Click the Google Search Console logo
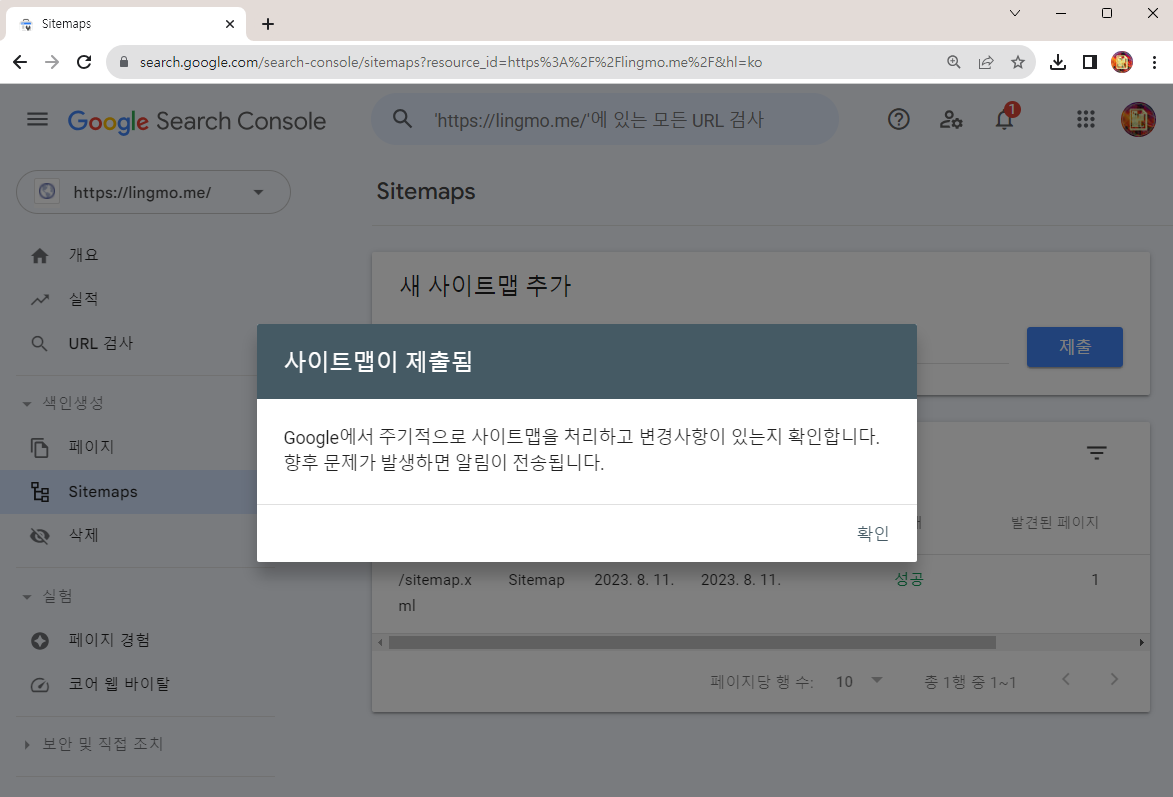 point(197,121)
